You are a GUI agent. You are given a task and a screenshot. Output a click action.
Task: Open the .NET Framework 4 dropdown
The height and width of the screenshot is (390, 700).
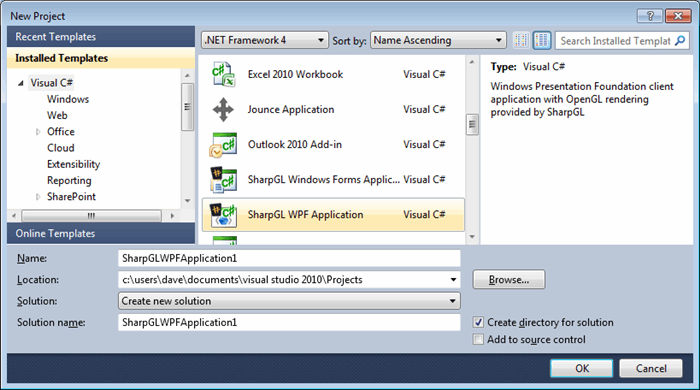pos(265,40)
